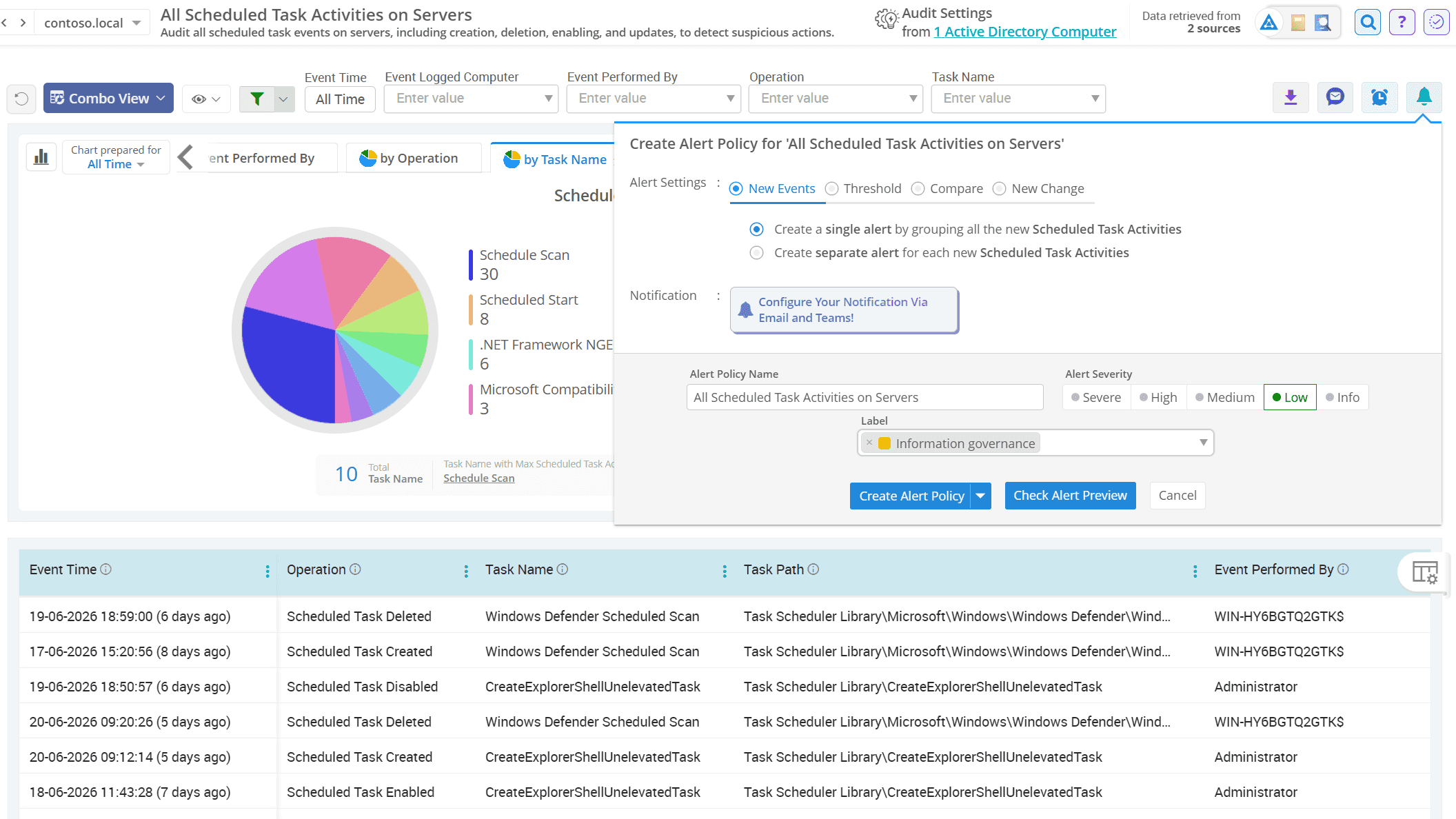
Task: Click the bar chart icon in chart panel
Action: pyautogui.click(x=41, y=157)
